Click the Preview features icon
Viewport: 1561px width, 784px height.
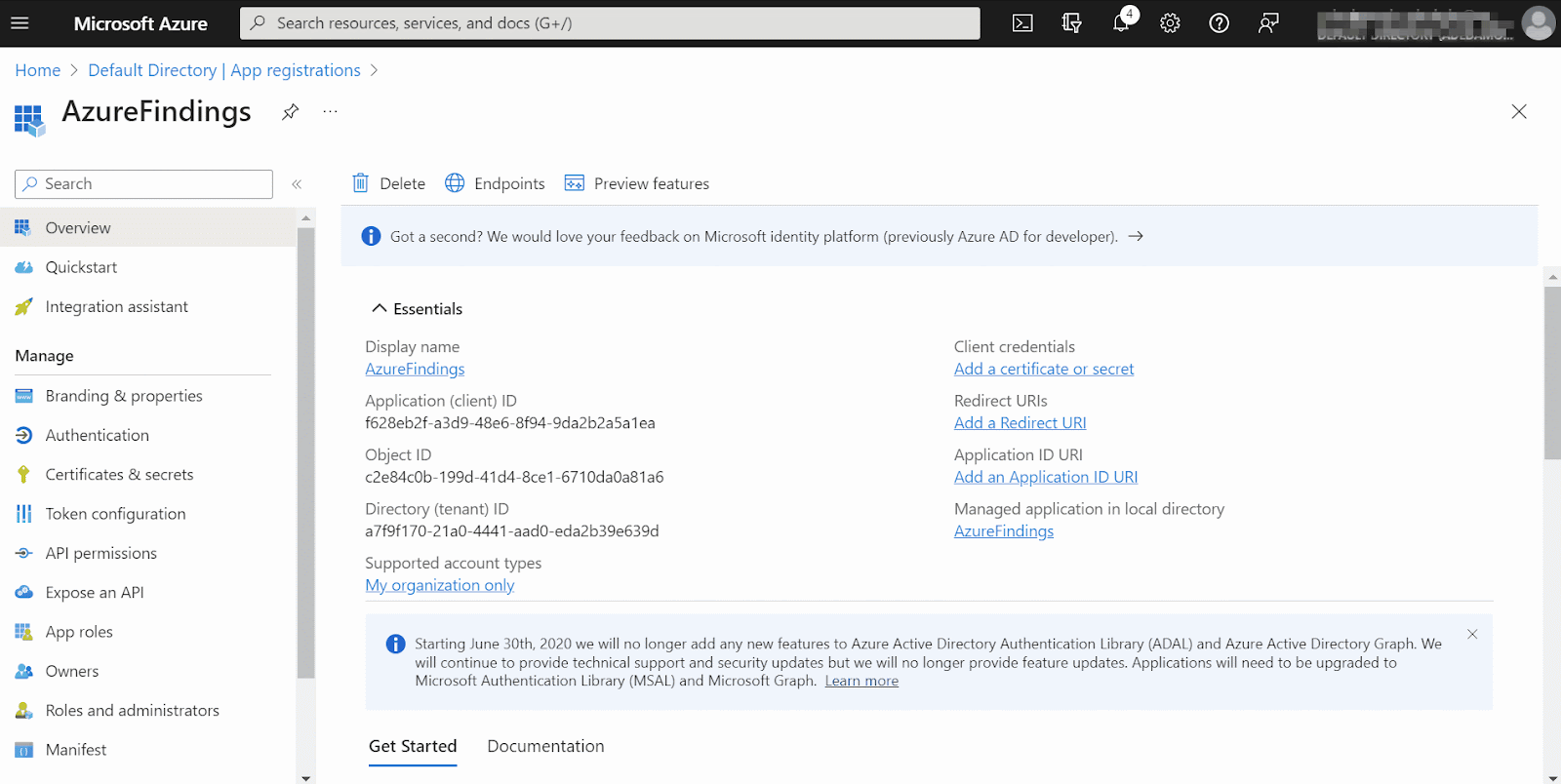575,183
